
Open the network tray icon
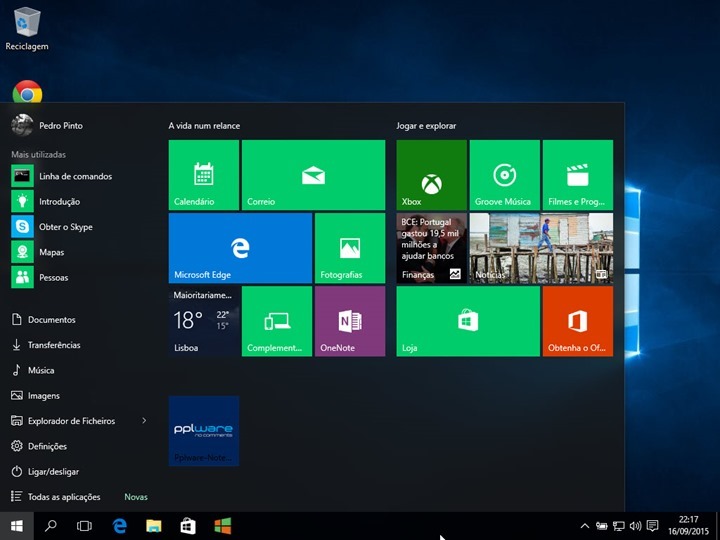(619, 526)
